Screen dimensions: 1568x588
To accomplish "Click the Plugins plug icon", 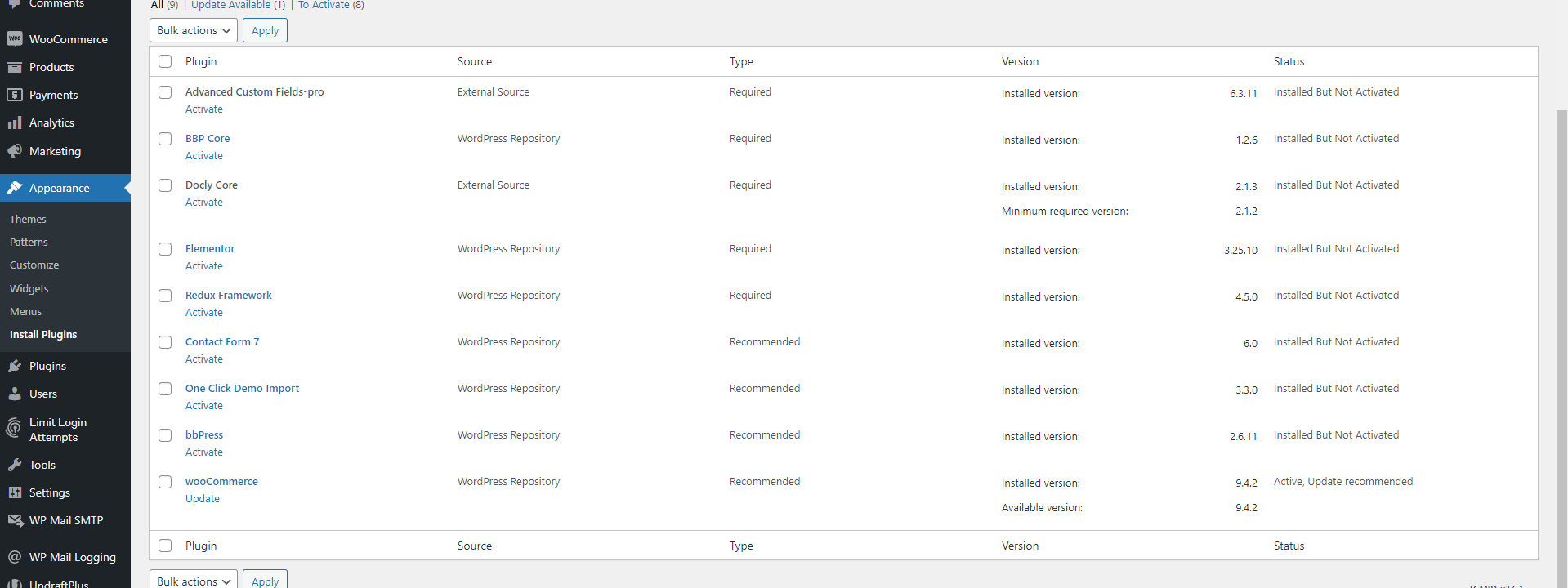I will tap(15, 366).
